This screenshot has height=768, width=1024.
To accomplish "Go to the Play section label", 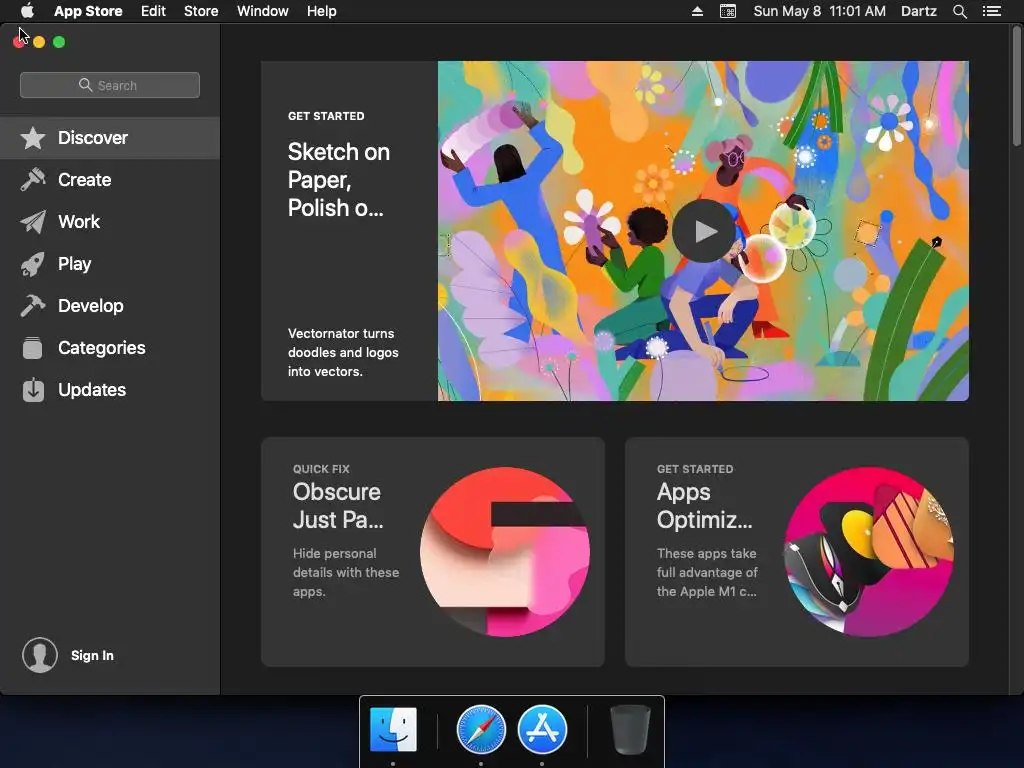I will [74, 264].
